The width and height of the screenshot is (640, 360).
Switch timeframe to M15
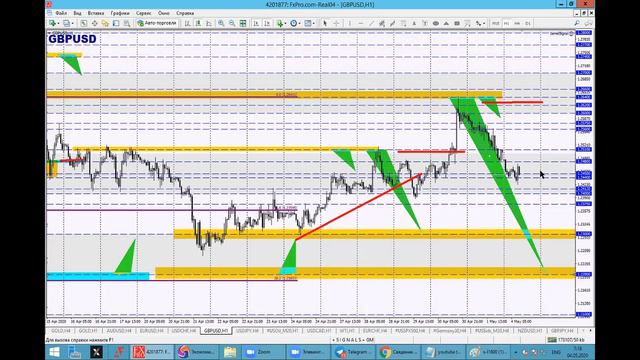[496, 23]
